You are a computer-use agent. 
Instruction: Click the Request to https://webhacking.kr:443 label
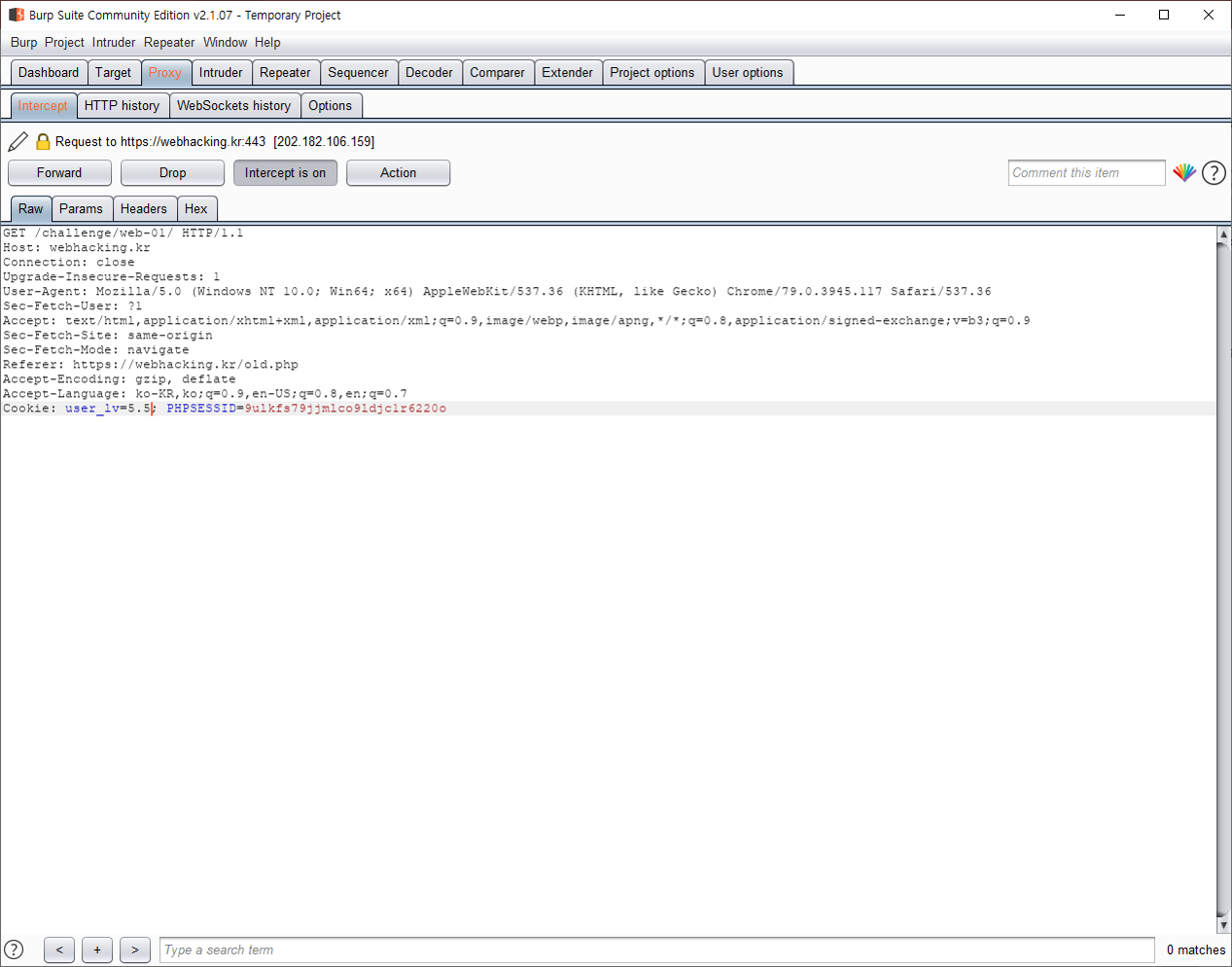215,142
